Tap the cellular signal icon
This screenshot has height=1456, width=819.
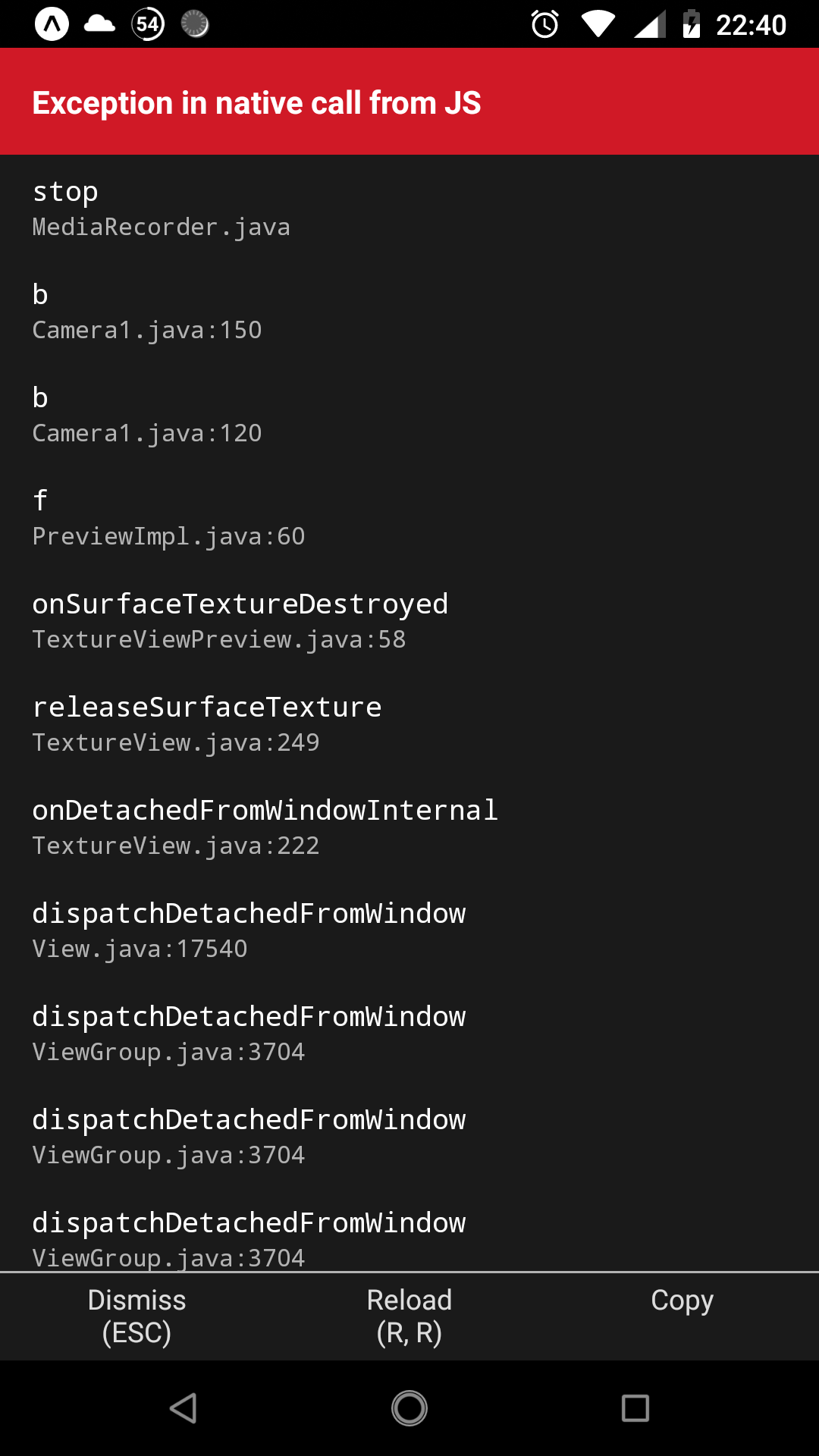click(648, 25)
